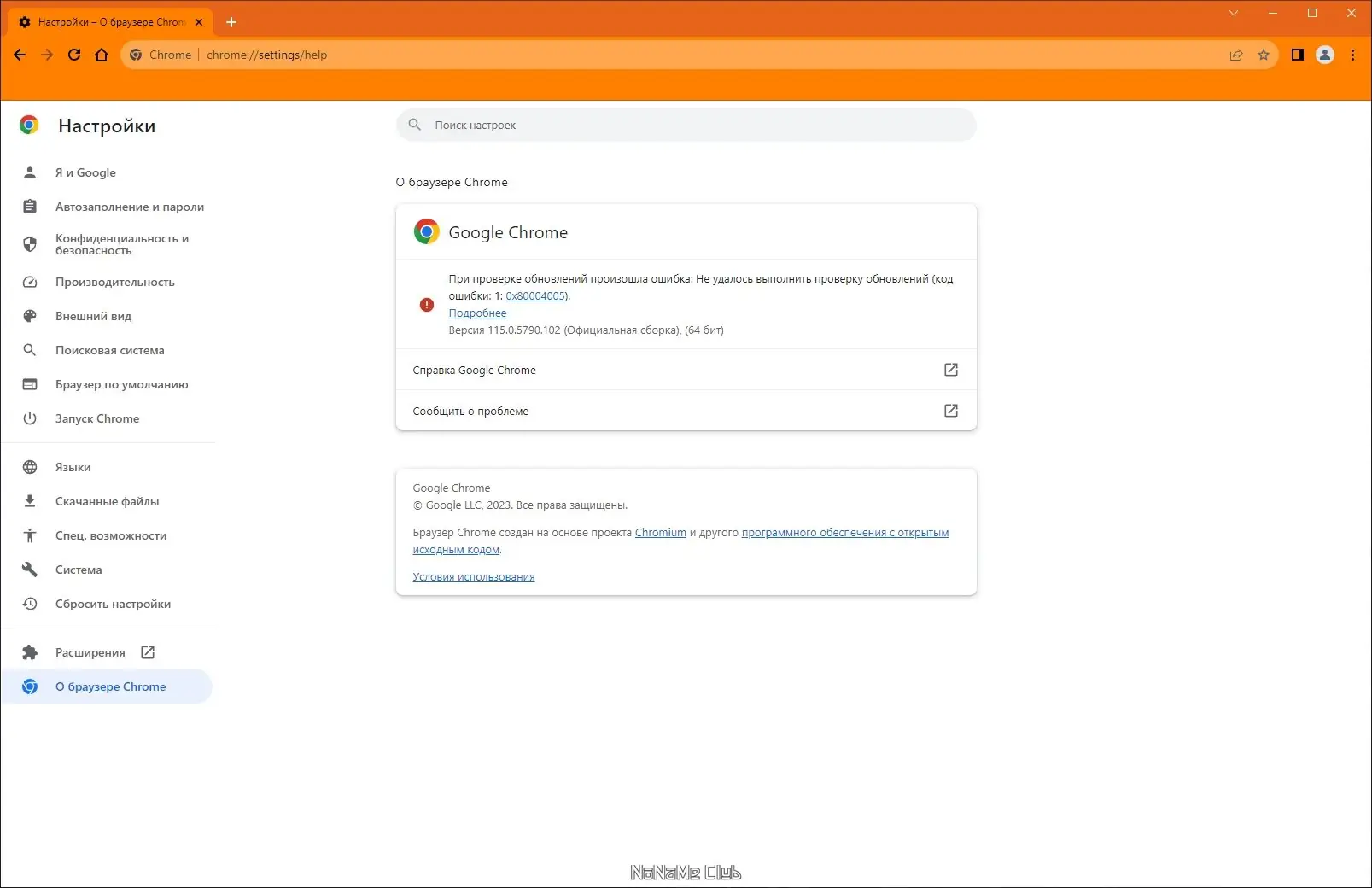The height and width of the screenshot is (888, 1372).
Task: Open Скачанные файлы settings
Action: coord(108,501)
